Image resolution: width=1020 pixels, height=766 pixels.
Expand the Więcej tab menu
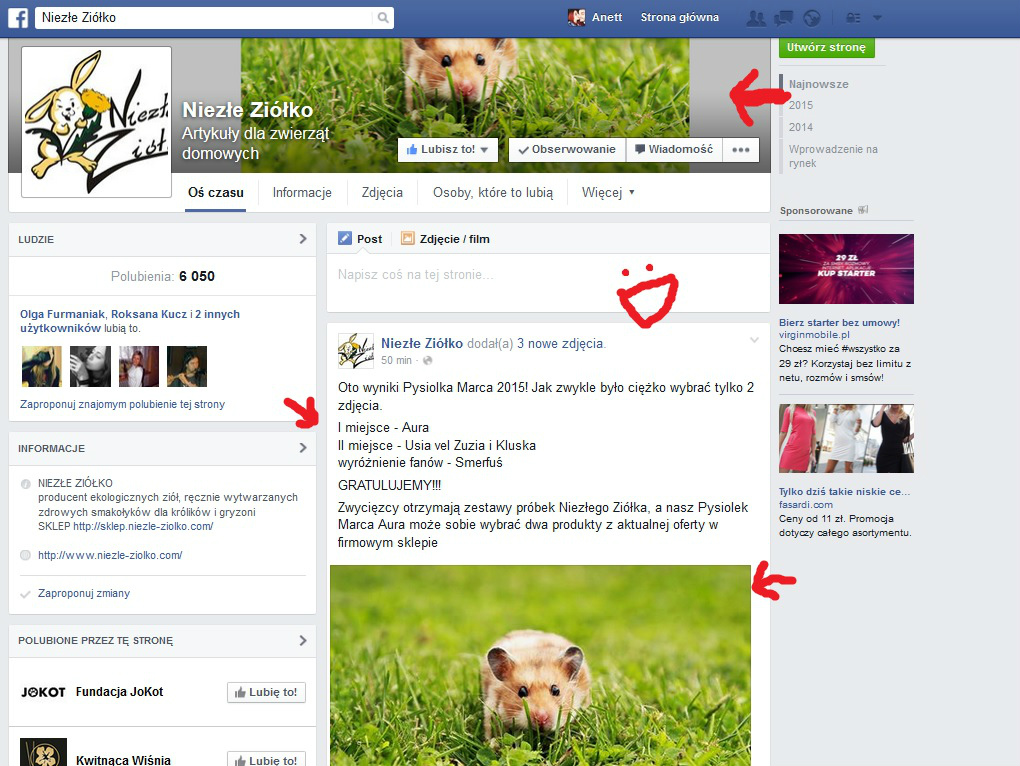(x=608, y=192)
